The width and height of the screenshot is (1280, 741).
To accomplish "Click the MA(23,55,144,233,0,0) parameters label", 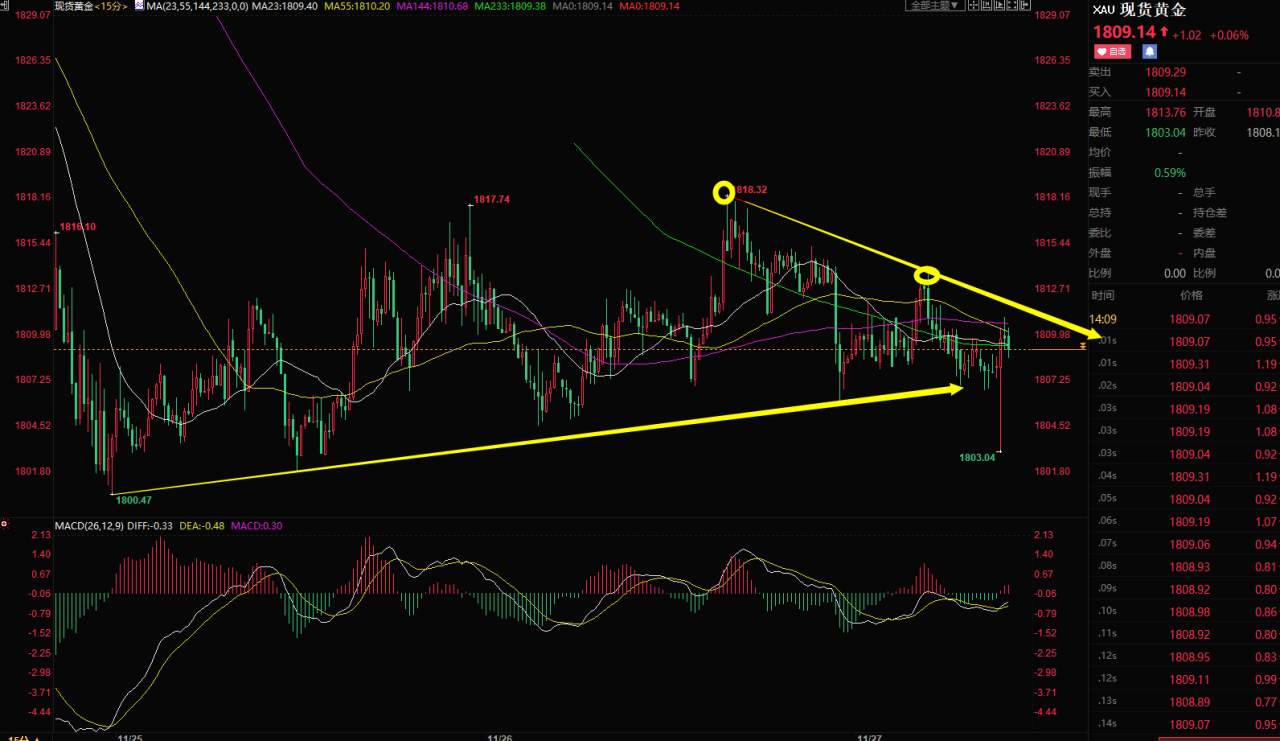I will (197, 6).
